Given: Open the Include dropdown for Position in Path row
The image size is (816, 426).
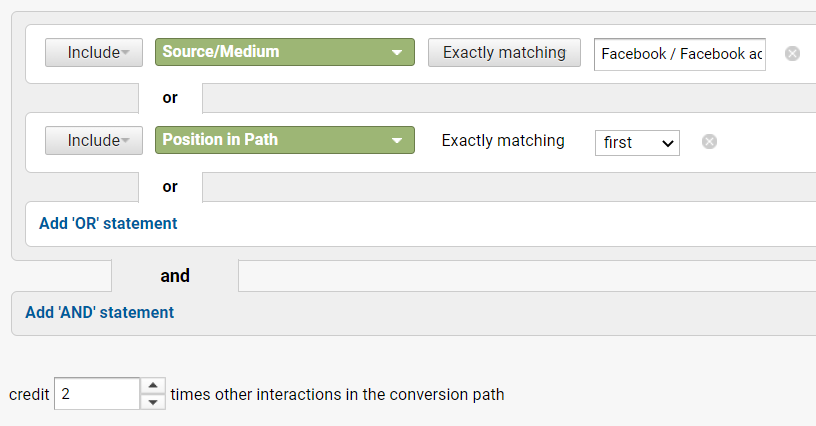Looking at the screenshot, I should (94, 141).
